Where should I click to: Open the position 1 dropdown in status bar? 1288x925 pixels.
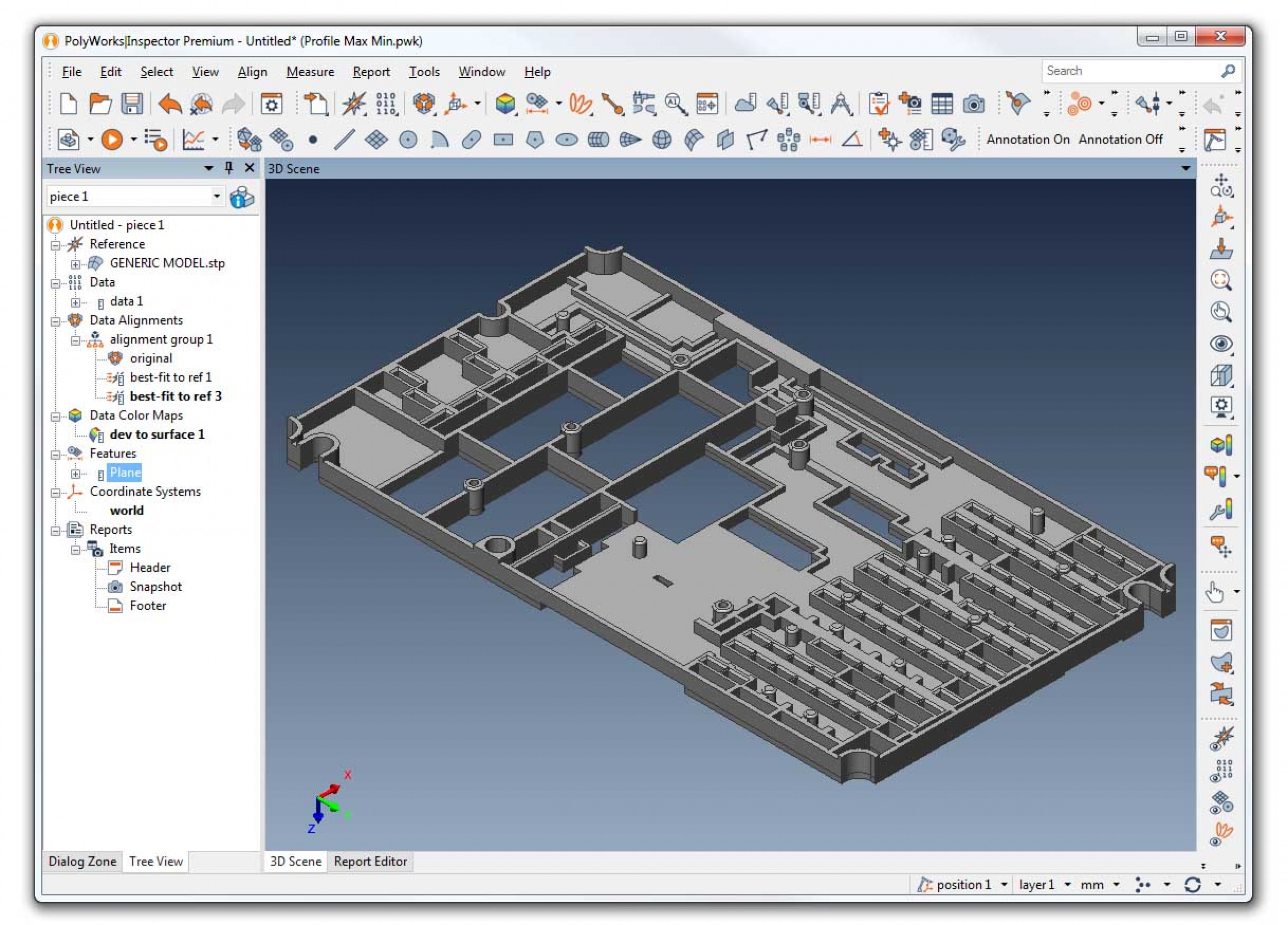click(x=1004, y=885)
